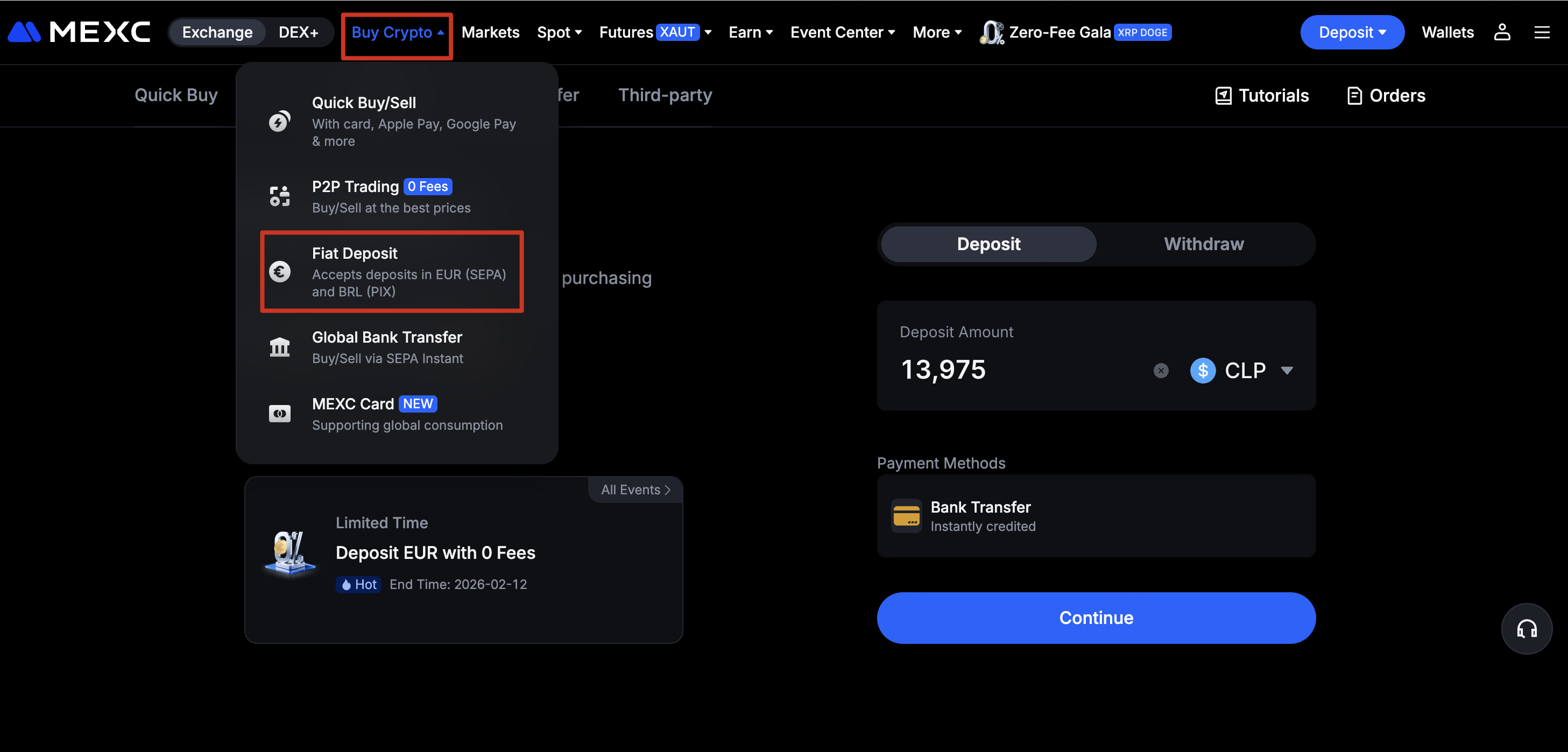Select the Deposit toggle option
This screenshot has height=752, width=1568.
pyautogui.click(x=988, y=244)
